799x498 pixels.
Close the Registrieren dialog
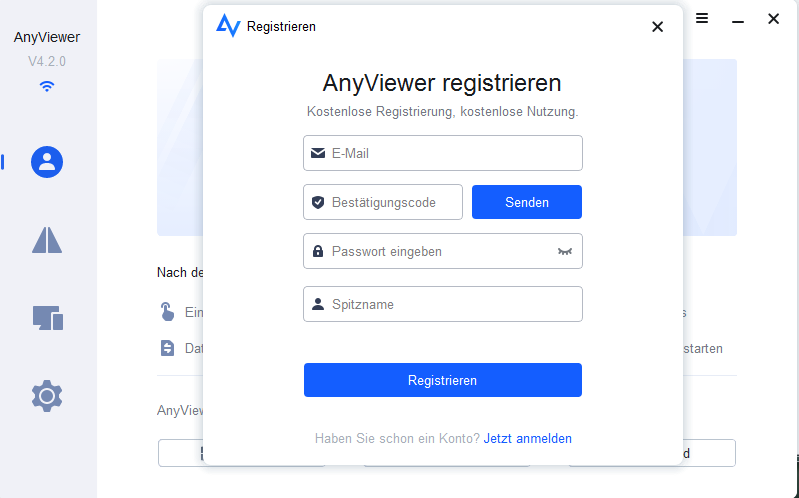click(x=657, y=27)
